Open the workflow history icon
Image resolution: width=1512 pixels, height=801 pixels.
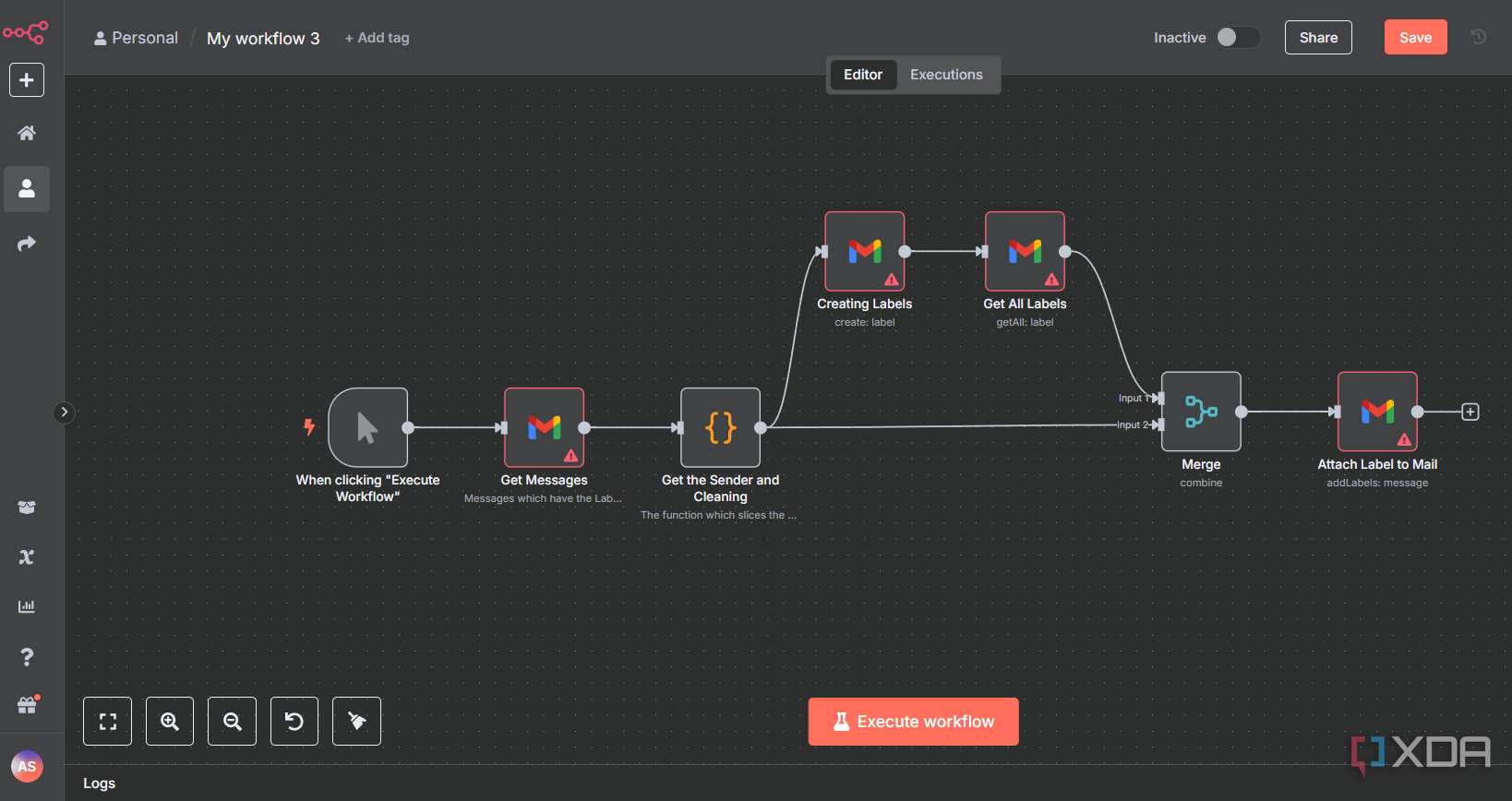pos(1479,37)
